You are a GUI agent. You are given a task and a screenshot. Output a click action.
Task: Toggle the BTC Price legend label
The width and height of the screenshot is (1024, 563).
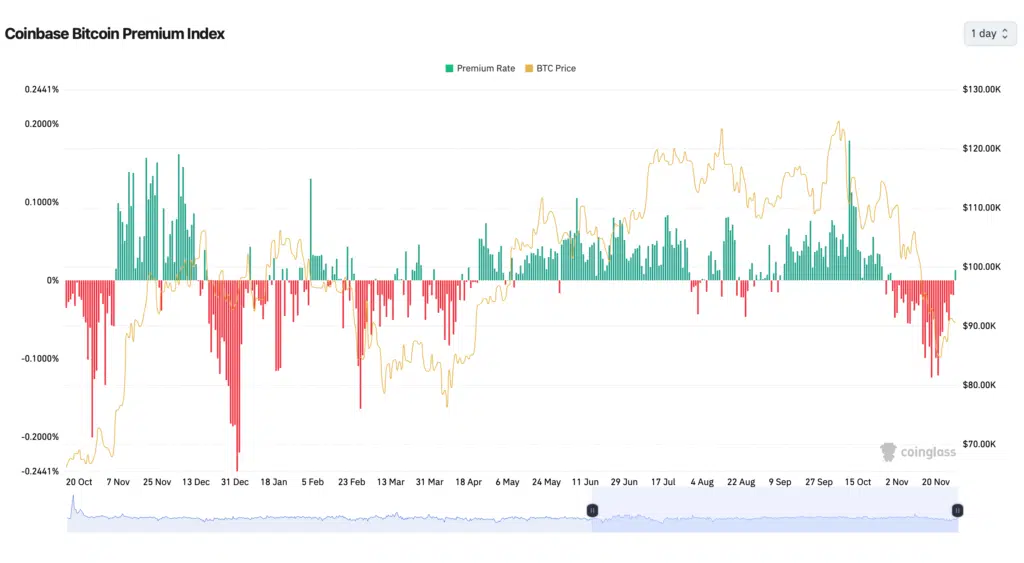tap(556, 69)
